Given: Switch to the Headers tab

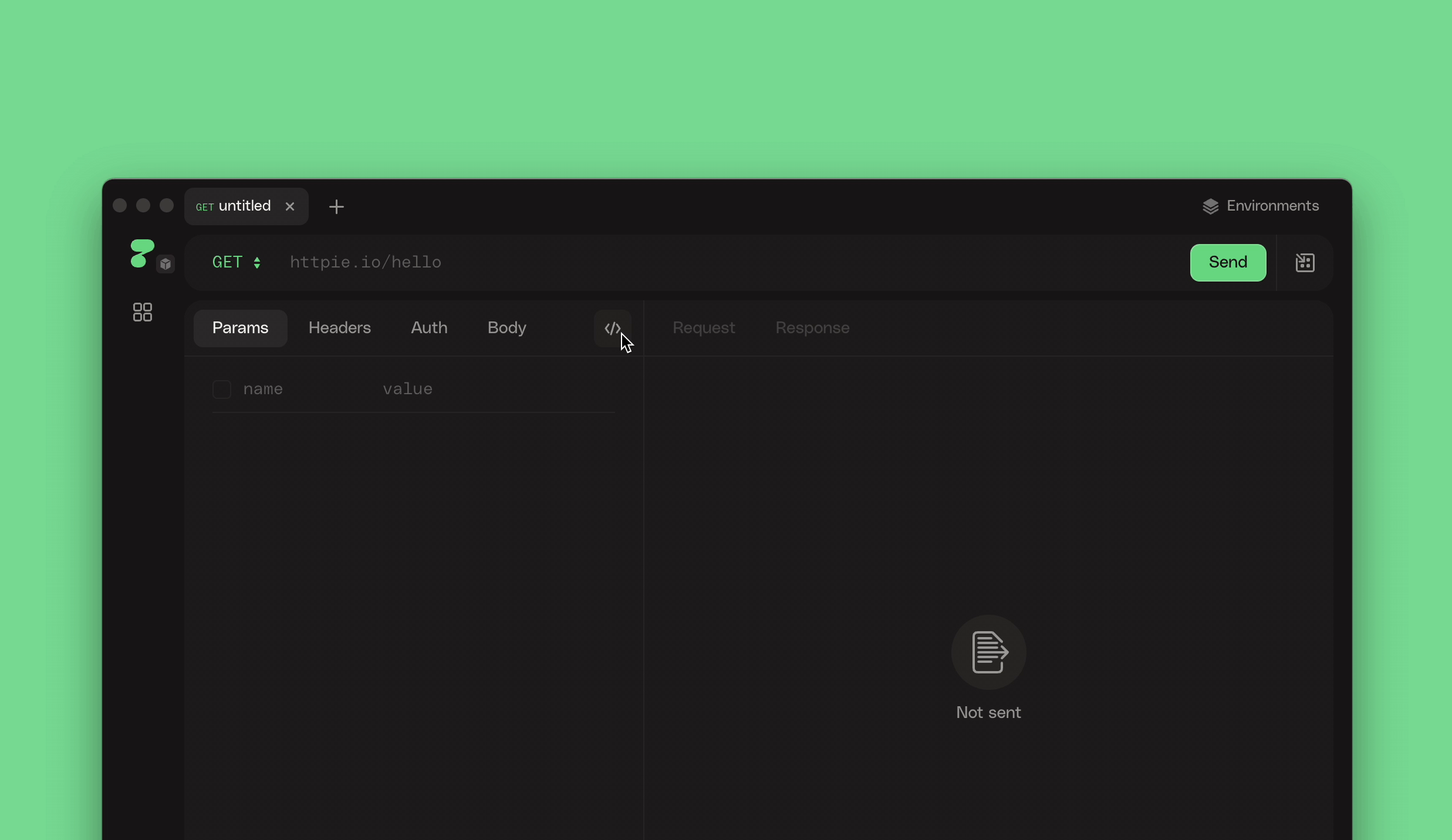Looking at the screenshot, I should (x=340, y=328).
